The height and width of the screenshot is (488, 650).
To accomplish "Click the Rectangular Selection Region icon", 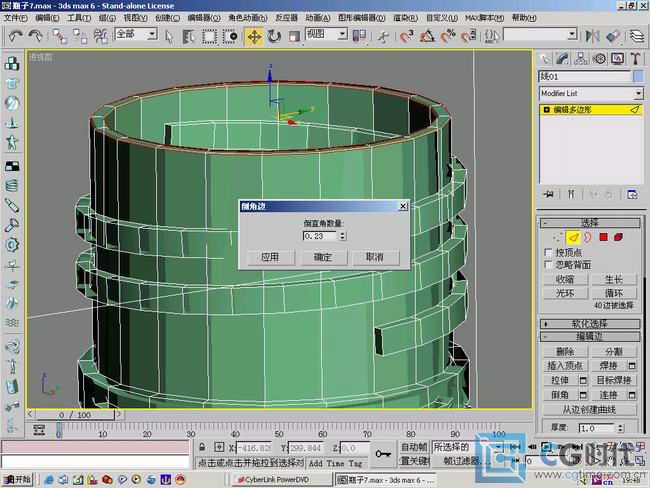I will (x=209, y=36).
